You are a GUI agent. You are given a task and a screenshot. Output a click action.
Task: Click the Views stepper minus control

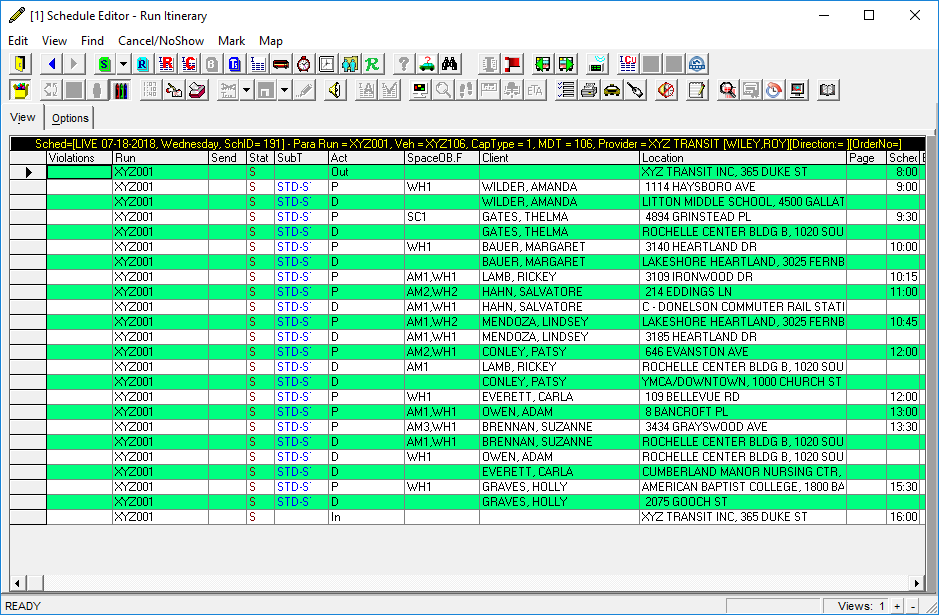(914, 605)
